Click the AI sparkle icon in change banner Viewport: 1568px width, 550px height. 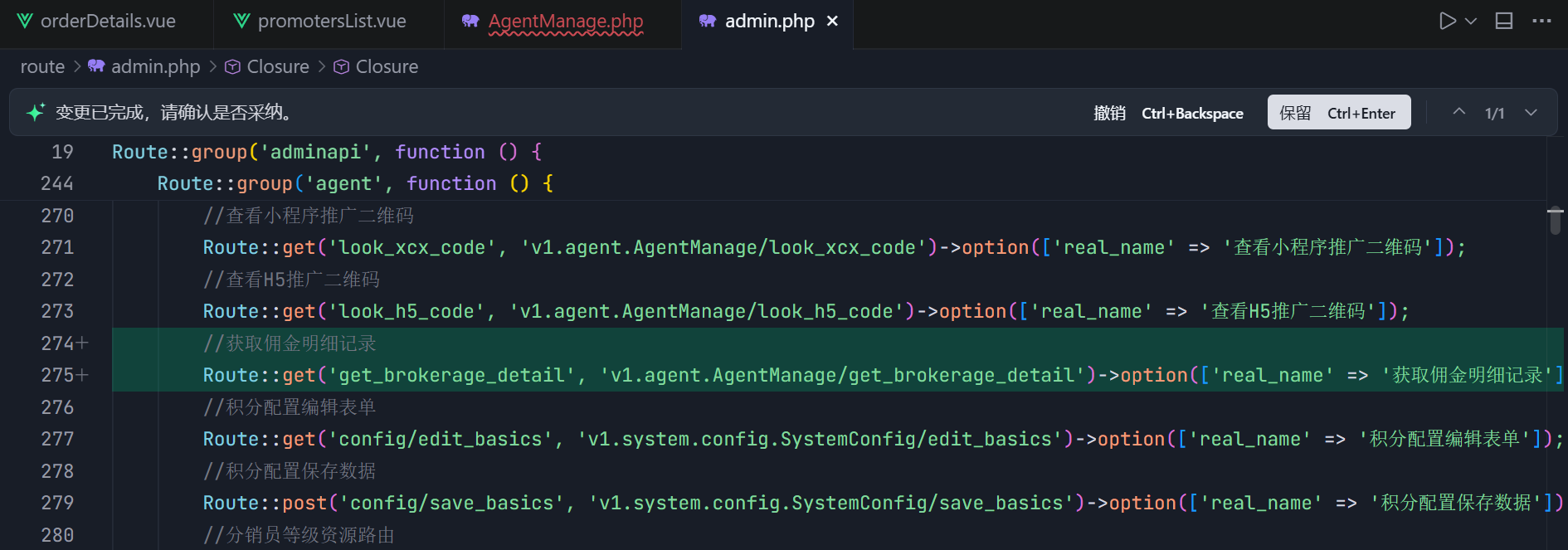[35, 112]
